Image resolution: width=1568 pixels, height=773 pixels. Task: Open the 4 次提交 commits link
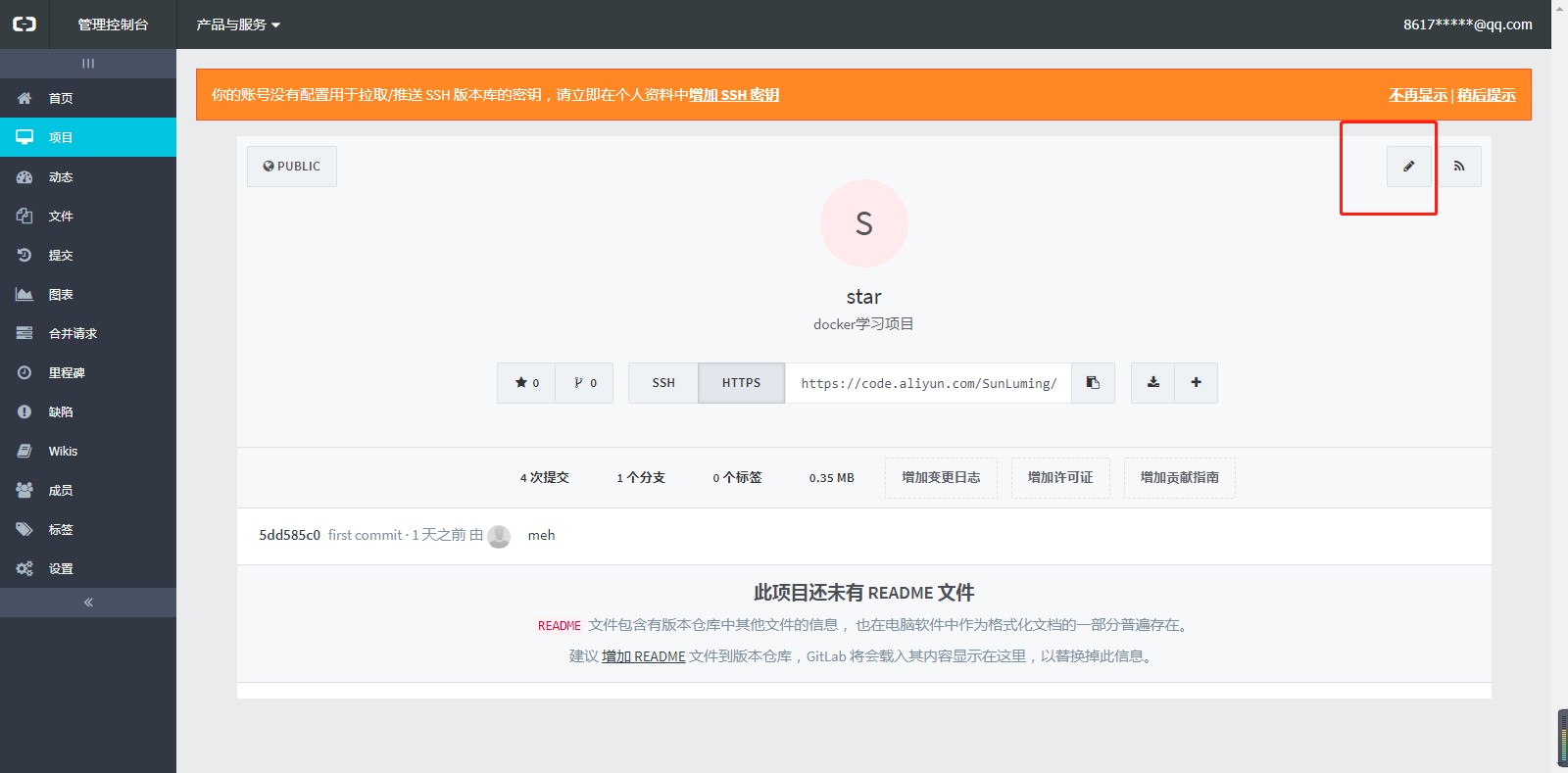pos(544,478)
